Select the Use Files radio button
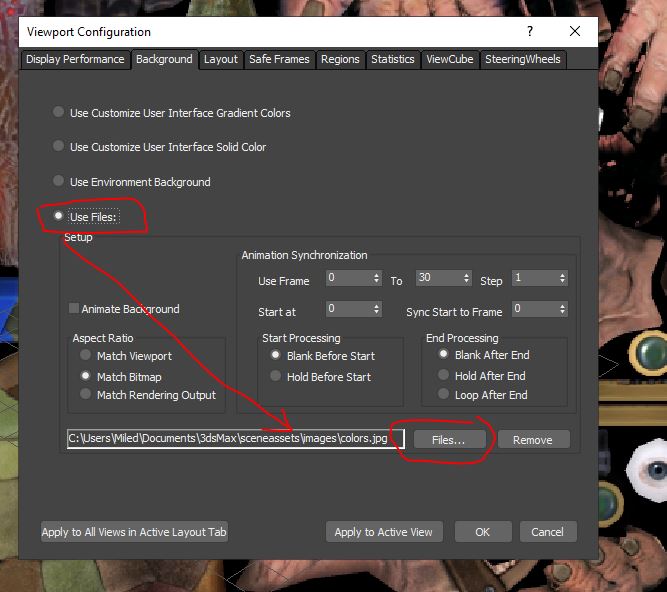 59,216
